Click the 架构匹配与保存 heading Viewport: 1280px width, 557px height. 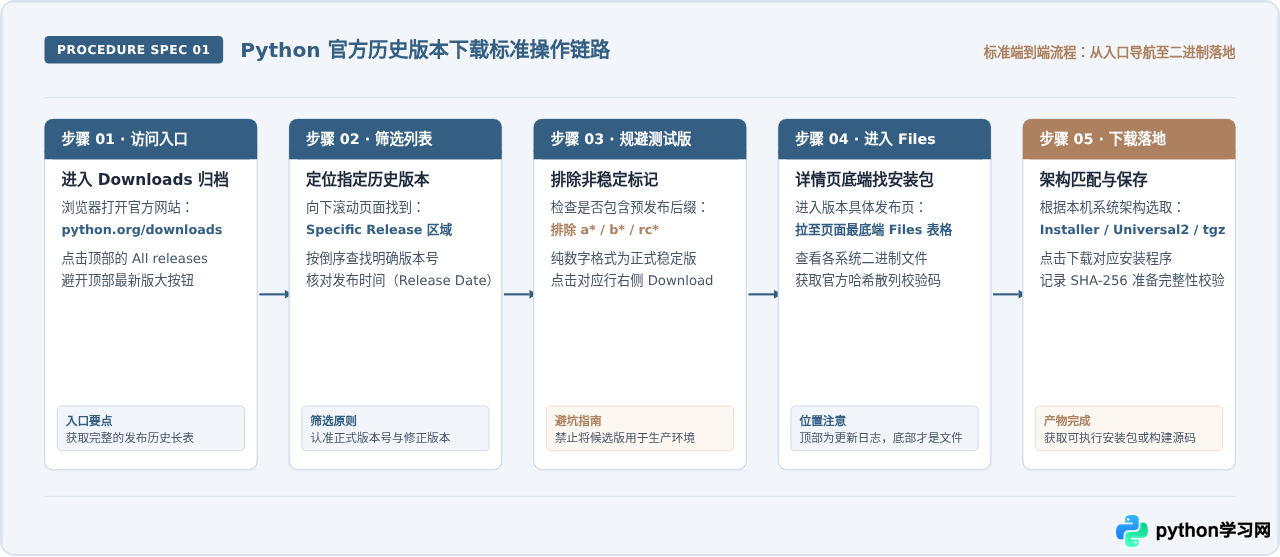(x=1094, y=180)
